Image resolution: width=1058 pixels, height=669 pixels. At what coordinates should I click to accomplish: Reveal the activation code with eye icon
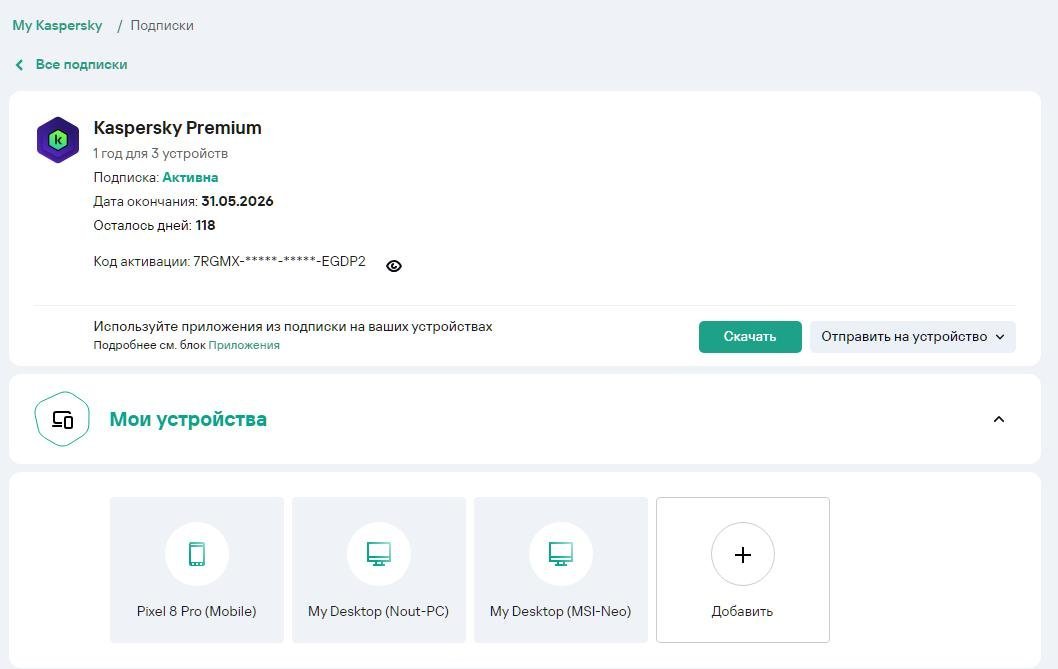coord(394,266)
